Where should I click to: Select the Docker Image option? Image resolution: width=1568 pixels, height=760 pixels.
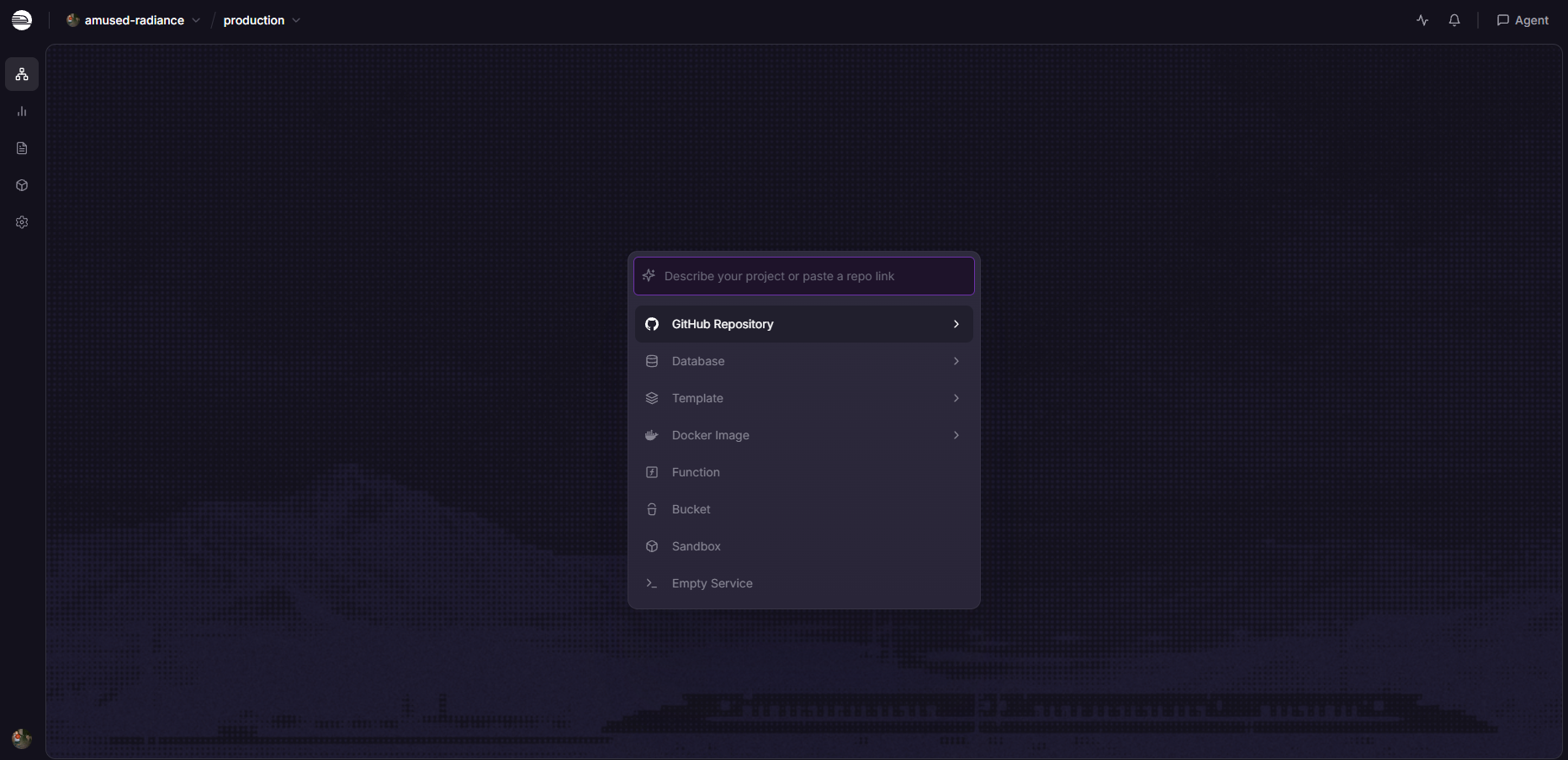(804, 435)
